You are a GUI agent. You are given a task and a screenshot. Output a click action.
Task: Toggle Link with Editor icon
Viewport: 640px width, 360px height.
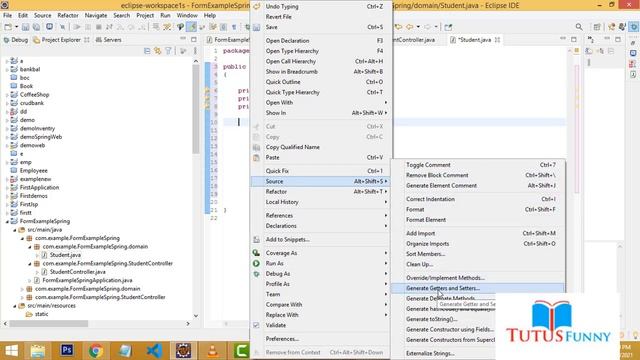click(x=158, y=51)
